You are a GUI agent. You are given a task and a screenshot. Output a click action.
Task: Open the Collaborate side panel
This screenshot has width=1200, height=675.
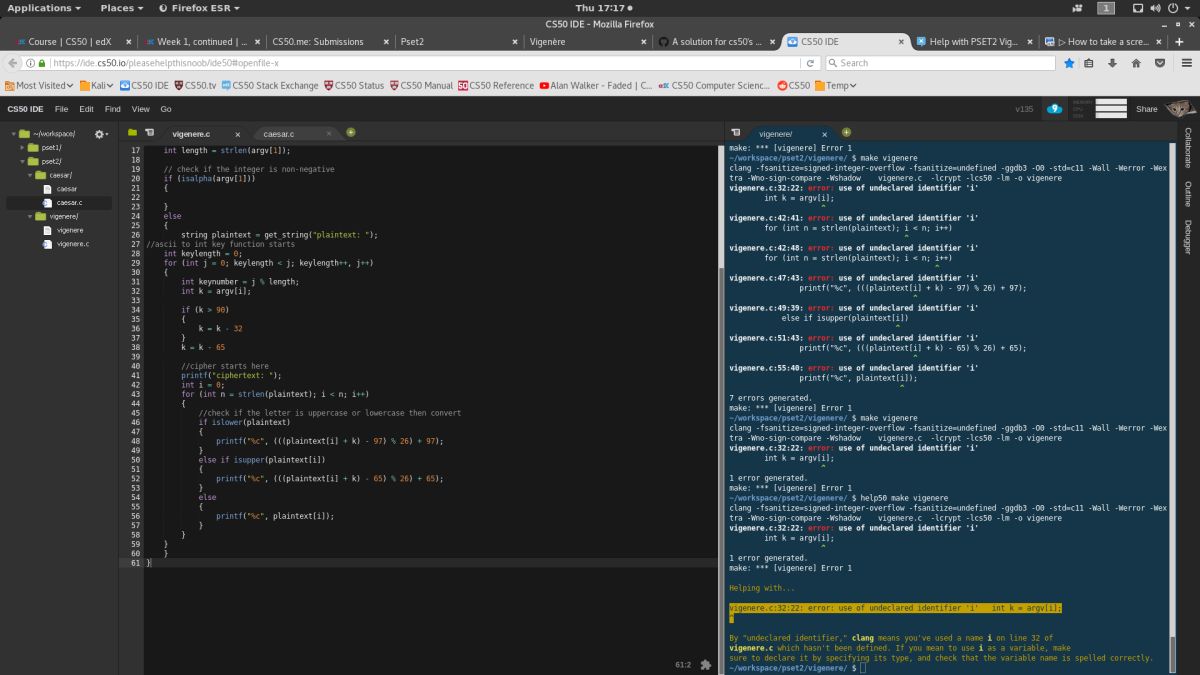coord(1188,147)
